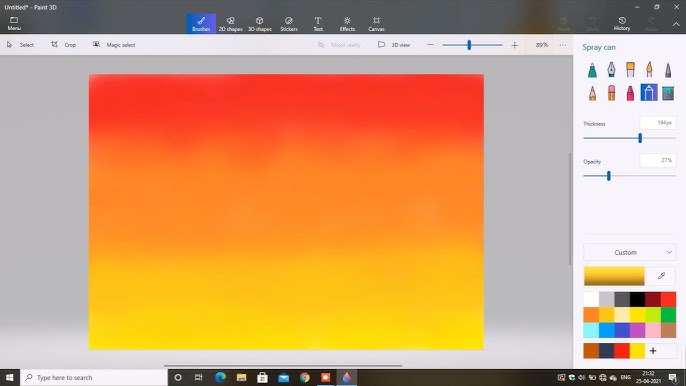Click the painted gradient canvas

pyautogui.click(x=286, y=211)
